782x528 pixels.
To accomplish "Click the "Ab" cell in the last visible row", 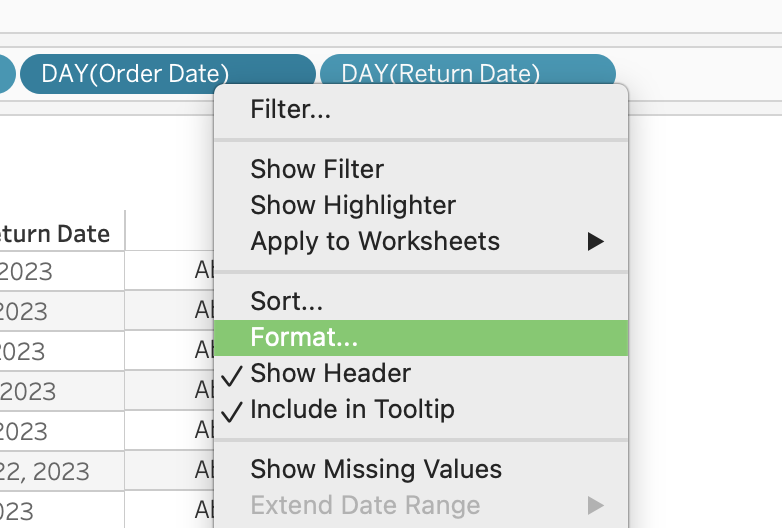I will pyautogui.click(x=205, y=510).
